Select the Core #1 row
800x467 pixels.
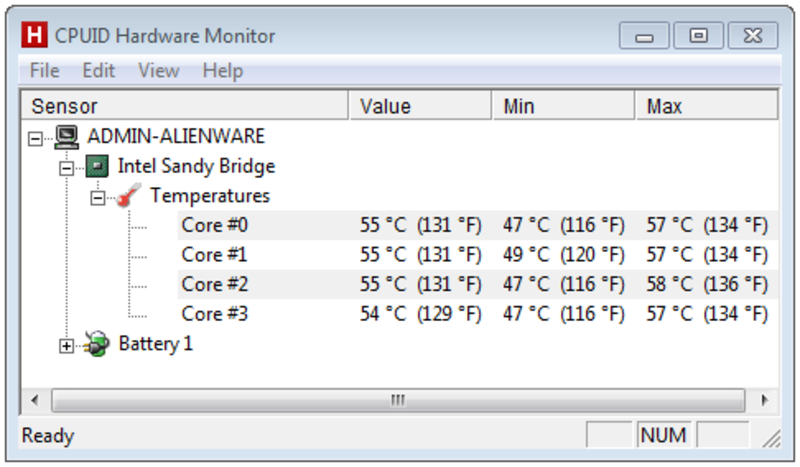pyautogui.click(x=478, y=255)
